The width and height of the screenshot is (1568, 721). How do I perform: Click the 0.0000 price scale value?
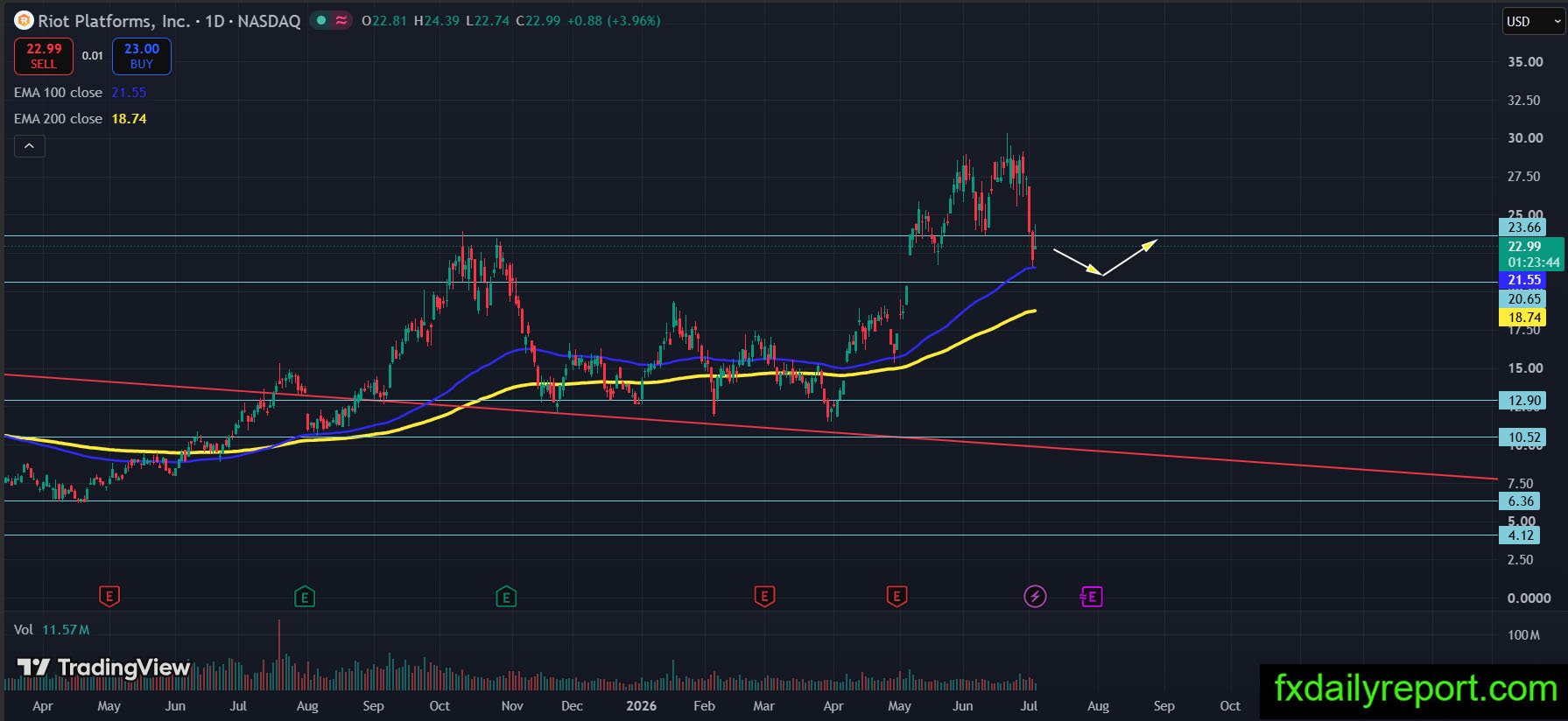point(1529,598)
